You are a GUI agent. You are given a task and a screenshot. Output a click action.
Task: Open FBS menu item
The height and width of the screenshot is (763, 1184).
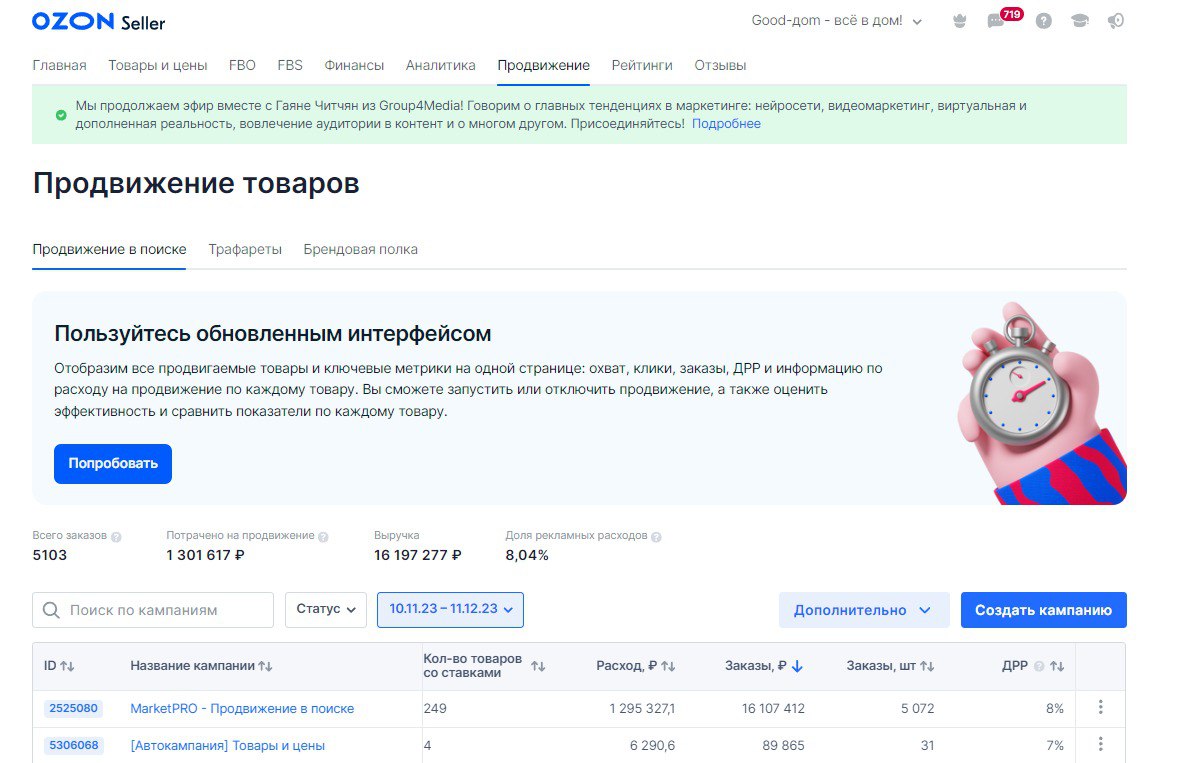(290, 66)
